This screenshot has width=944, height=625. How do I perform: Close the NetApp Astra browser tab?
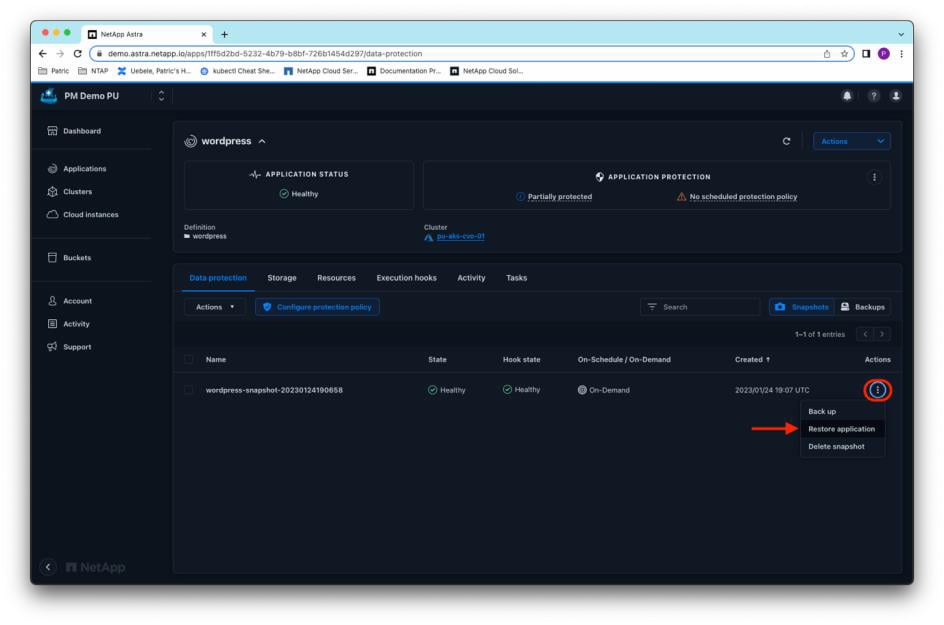tap(203, 34)
